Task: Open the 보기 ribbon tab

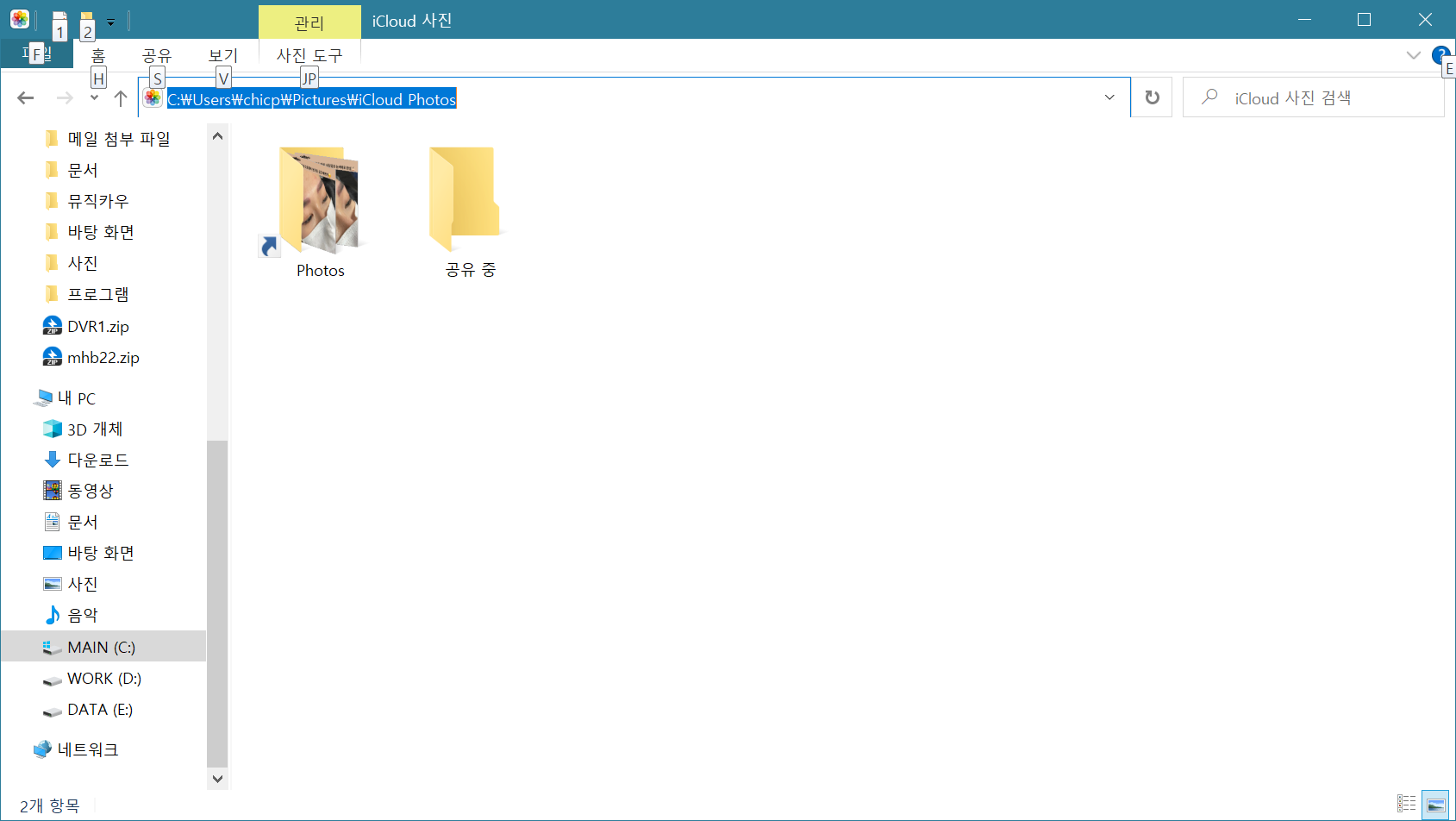Action: pyautogui.click(x=222, y=55)
